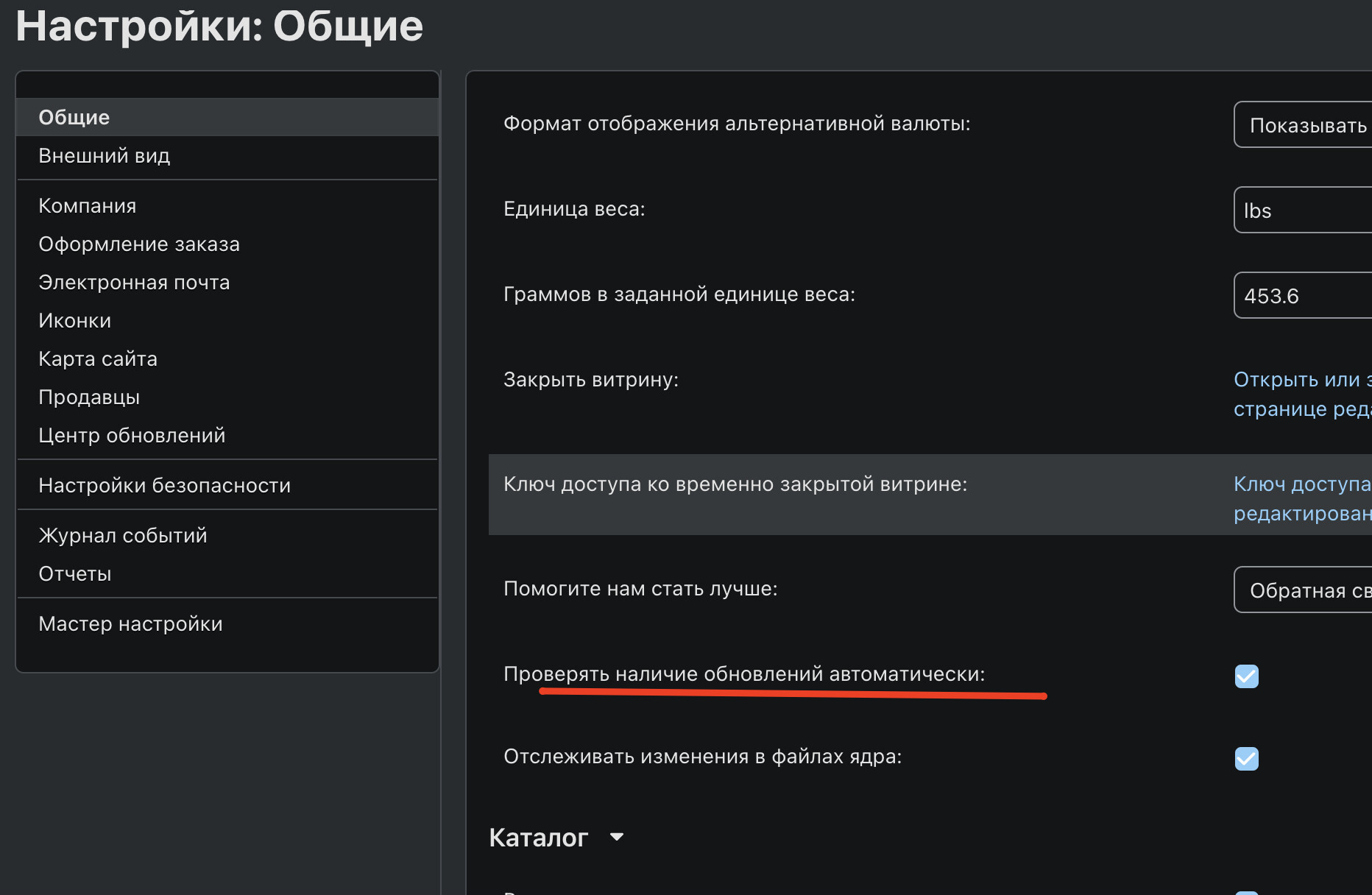Follow the open or close storefront link
The height and width of the screenshot is (895, 1372).
[x=1303, y=394]
